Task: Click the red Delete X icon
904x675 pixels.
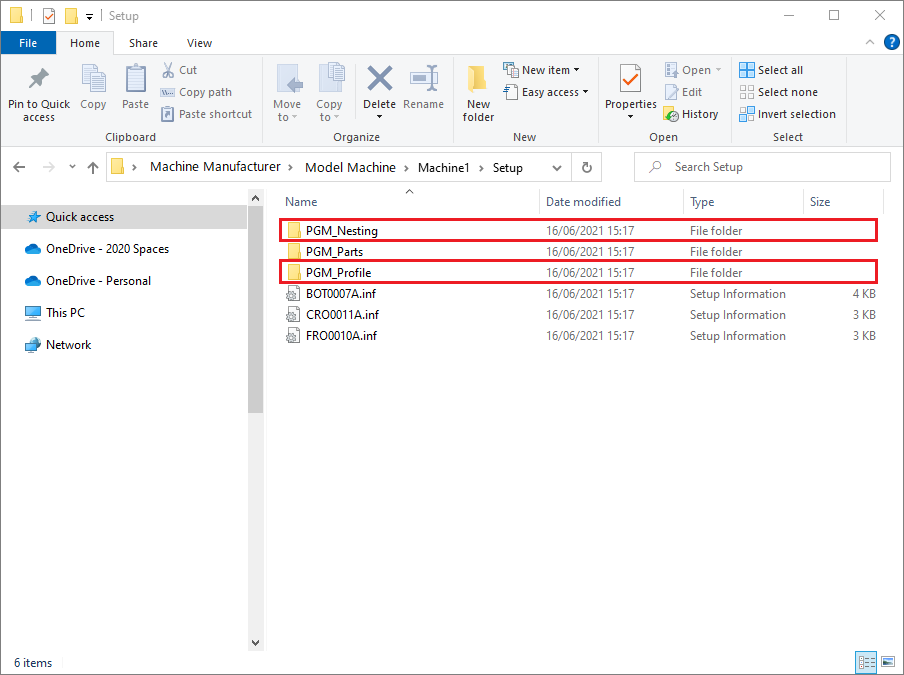Action: (379, 79)
